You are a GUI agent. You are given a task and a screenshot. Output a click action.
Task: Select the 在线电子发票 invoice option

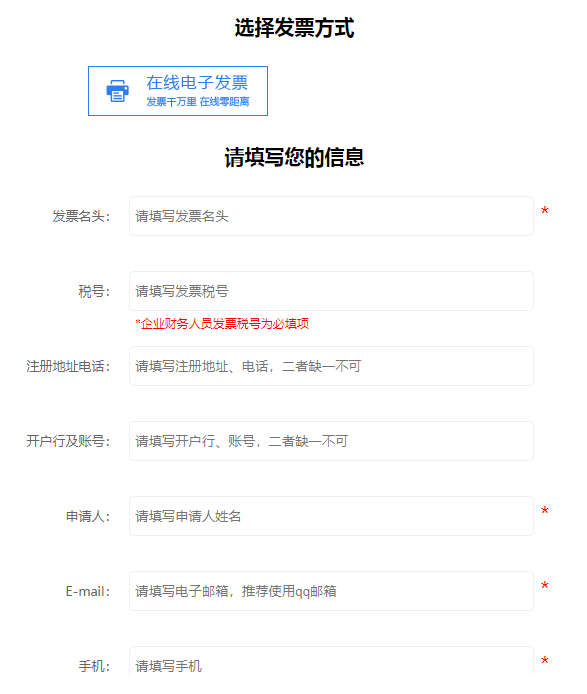(178, 91)
